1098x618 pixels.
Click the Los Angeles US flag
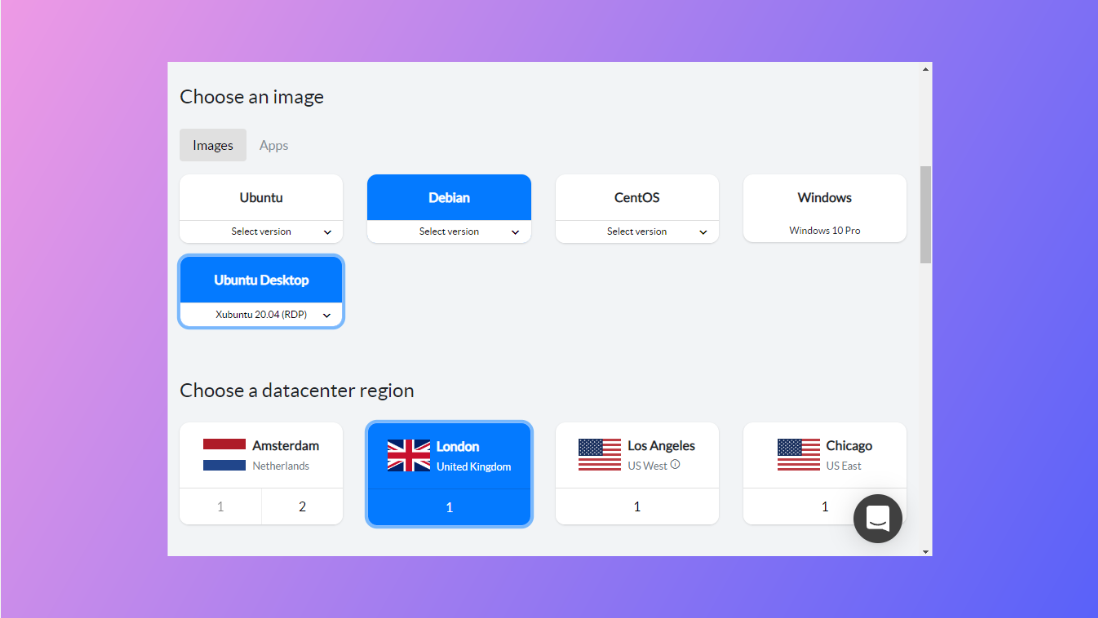(x=599, y=455)
